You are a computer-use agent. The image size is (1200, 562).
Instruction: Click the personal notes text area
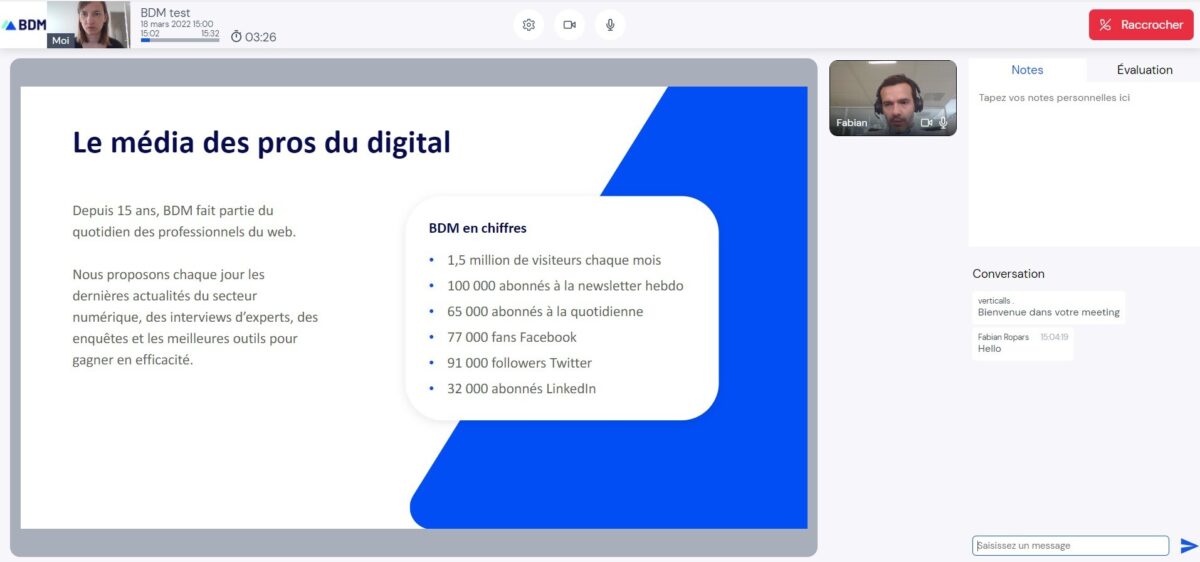click(1084, 165)
